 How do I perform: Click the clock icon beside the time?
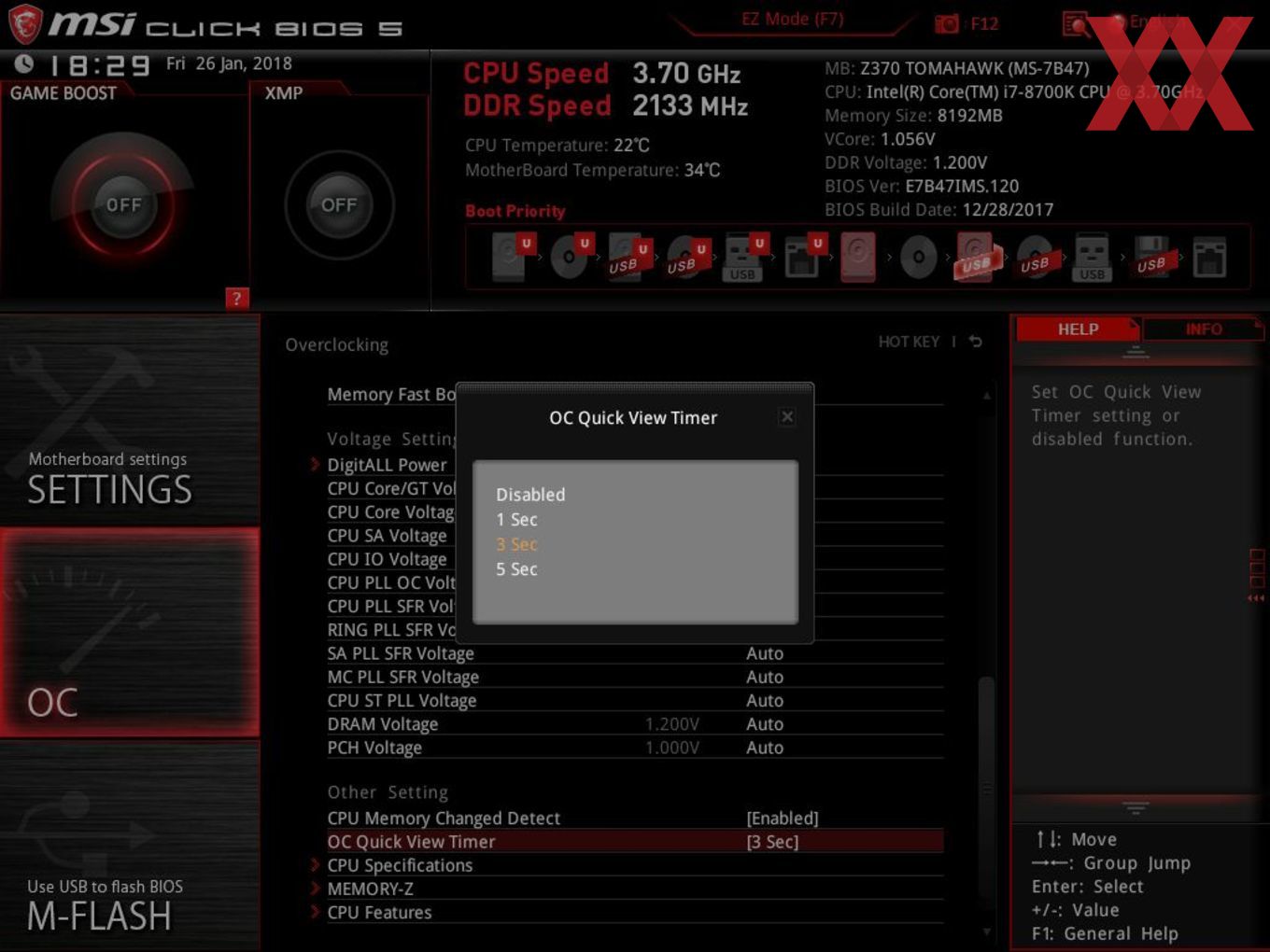pyautogui.click(x=24, y=63)
